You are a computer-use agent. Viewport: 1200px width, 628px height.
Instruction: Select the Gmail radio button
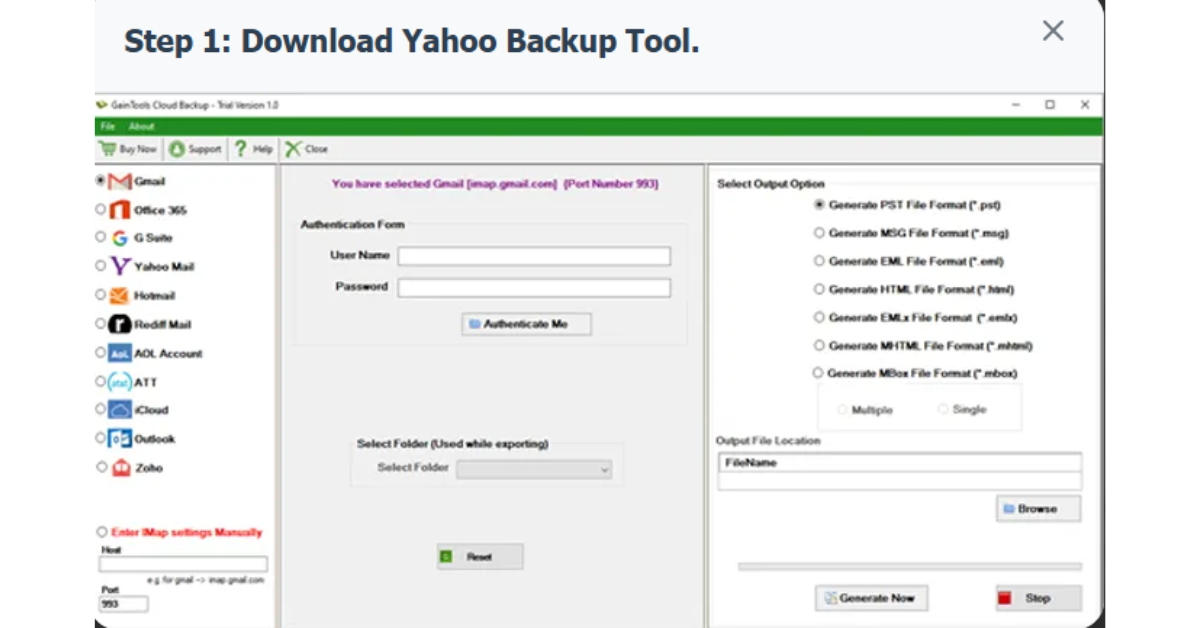100,181
